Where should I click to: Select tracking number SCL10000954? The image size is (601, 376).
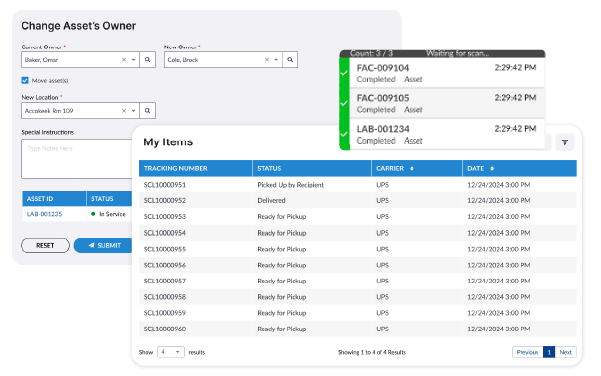click(165, 233)
